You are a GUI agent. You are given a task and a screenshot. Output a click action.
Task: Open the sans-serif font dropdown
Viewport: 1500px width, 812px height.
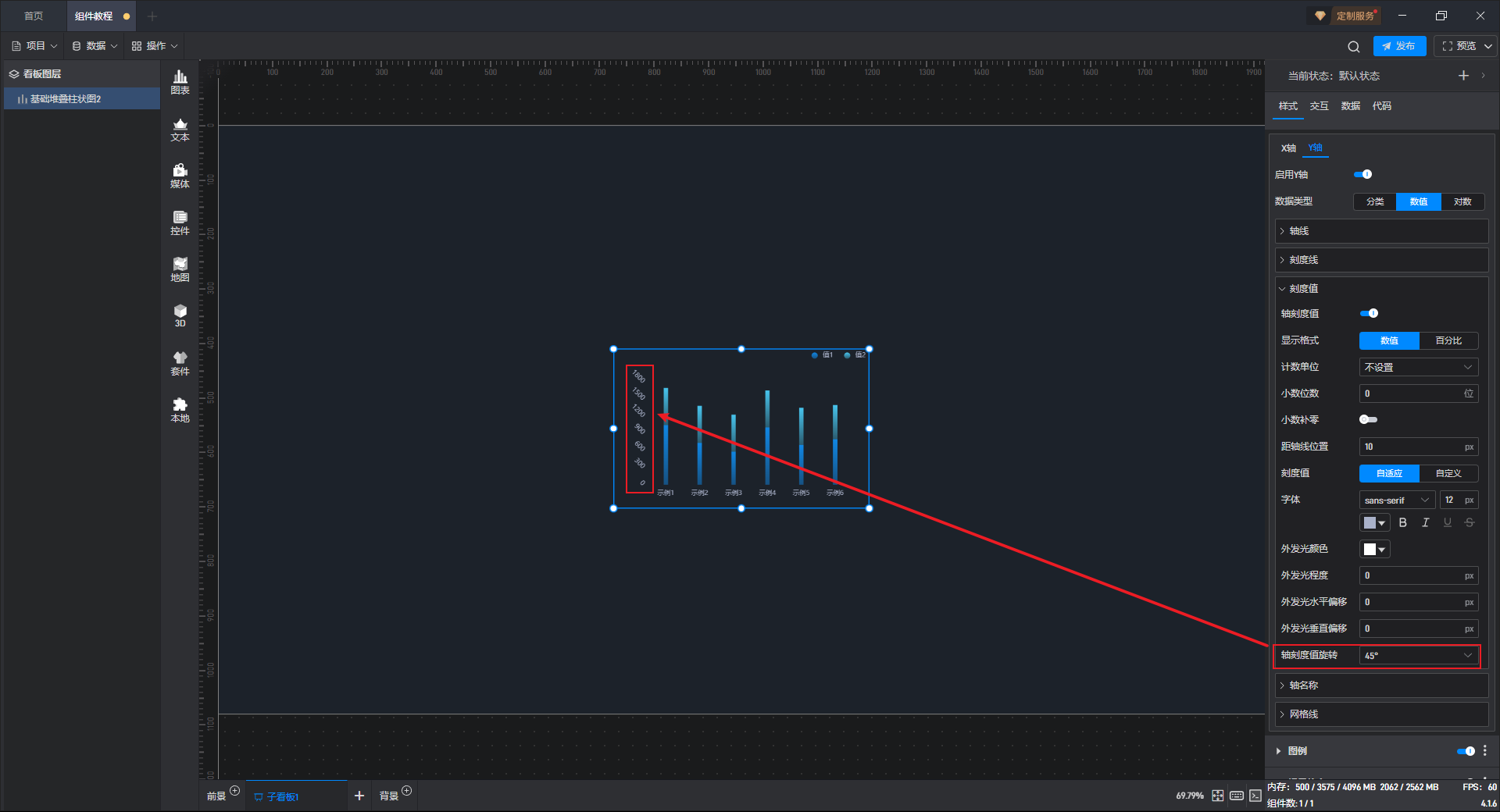pos(1397,500)
